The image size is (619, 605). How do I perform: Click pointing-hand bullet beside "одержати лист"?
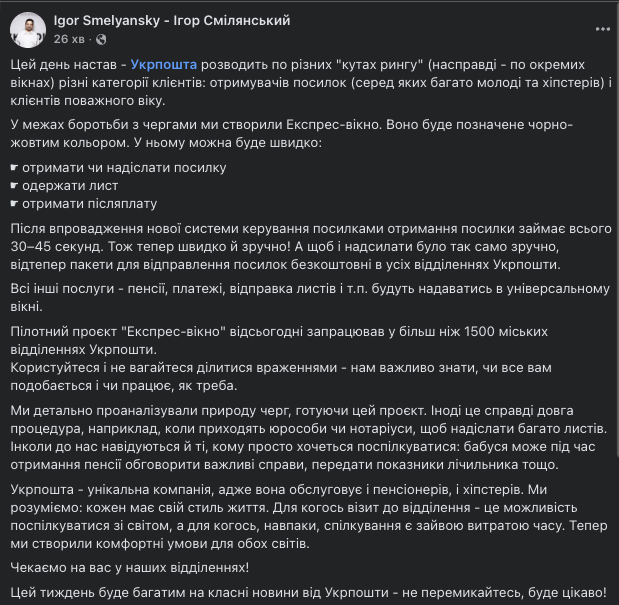[x=14, y=186]
